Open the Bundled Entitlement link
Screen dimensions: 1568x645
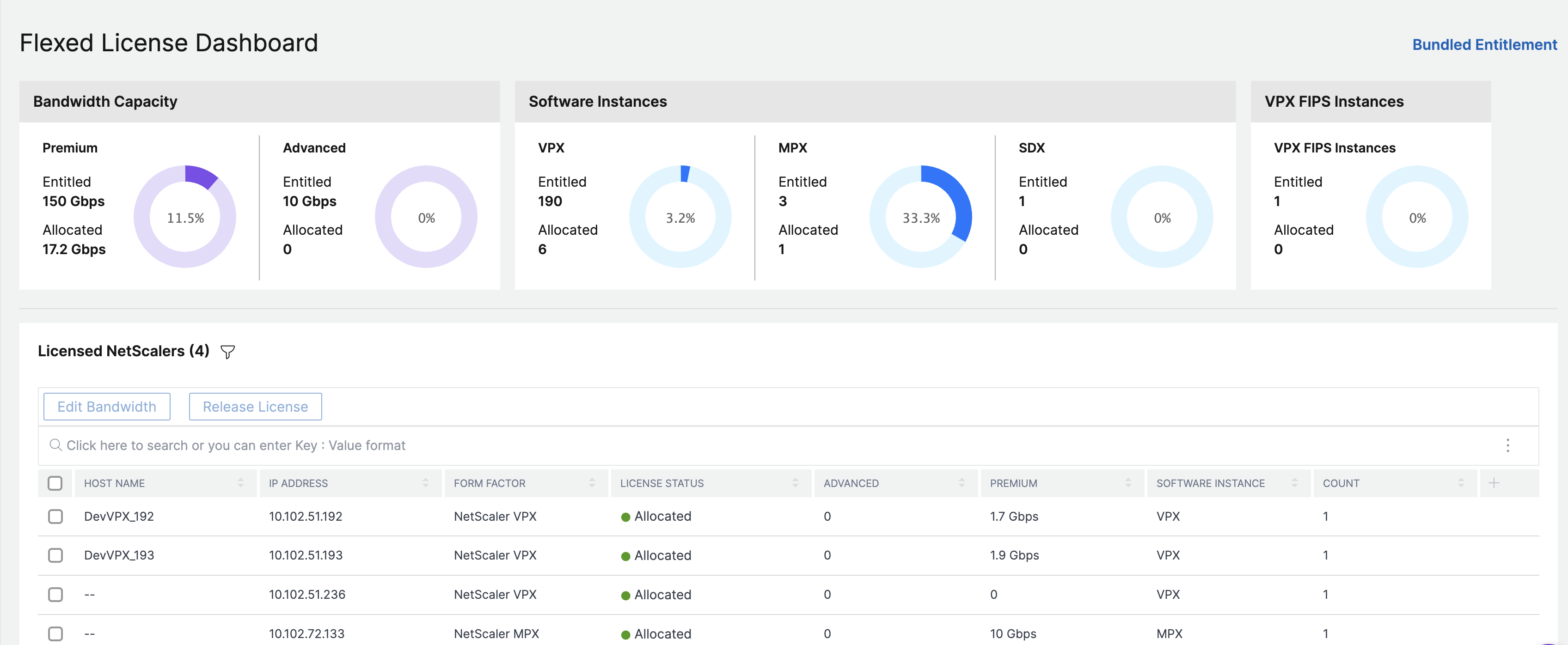(1485, 45)
